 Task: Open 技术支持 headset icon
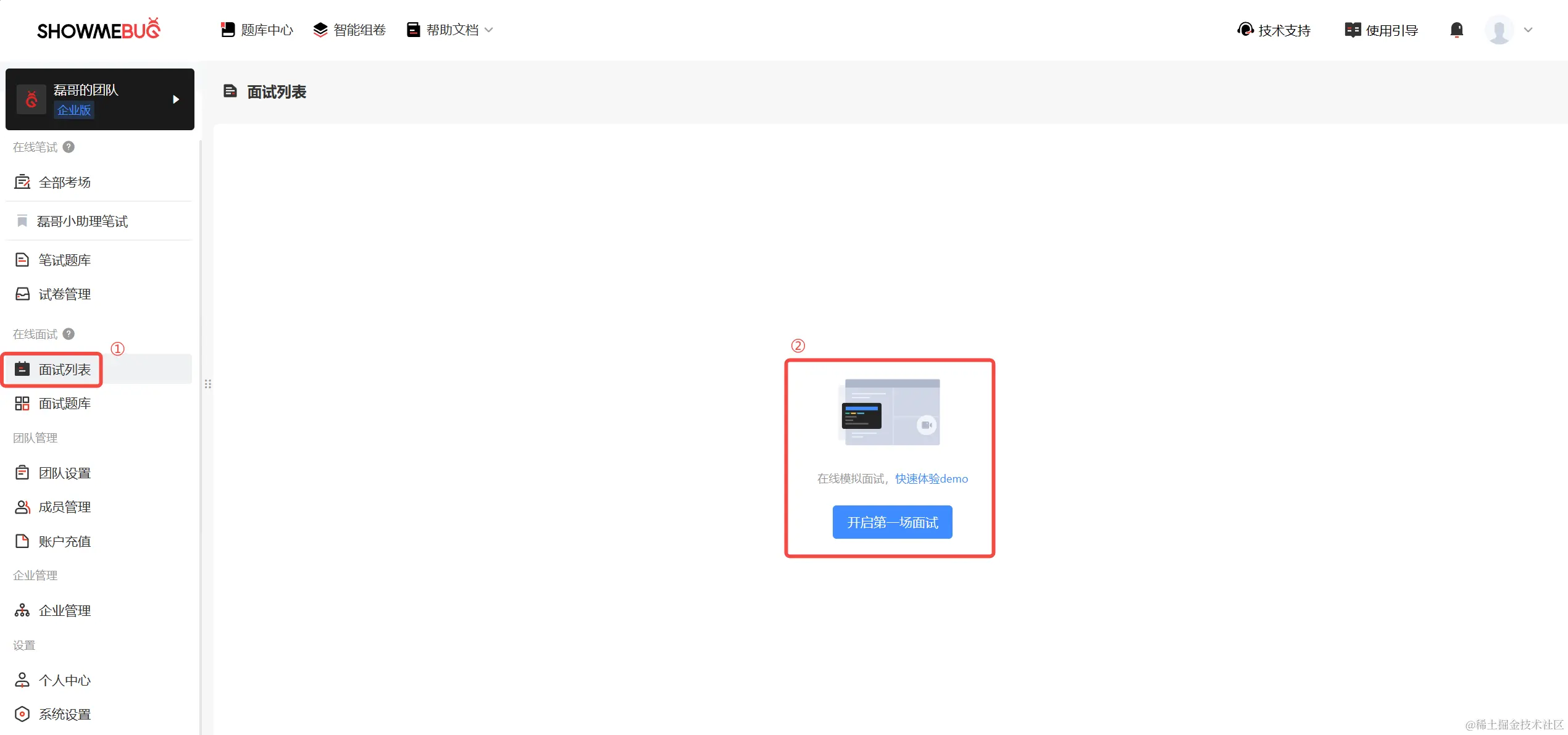[1245, 30]
